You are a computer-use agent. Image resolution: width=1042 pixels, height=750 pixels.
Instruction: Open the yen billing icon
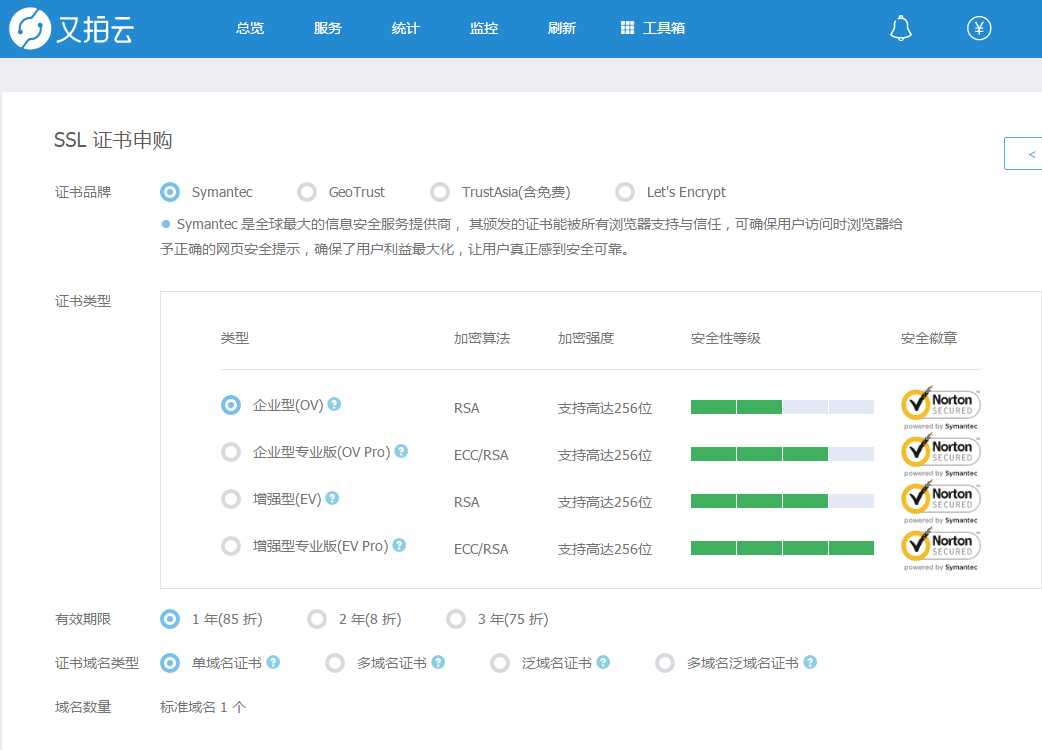pos(978,29)
